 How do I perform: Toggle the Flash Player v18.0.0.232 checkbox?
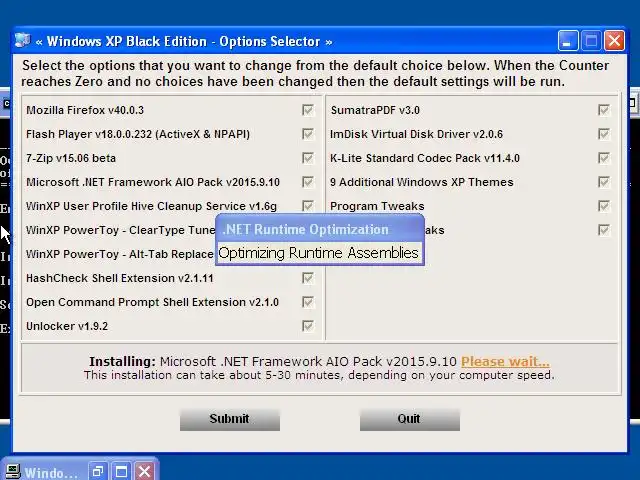(308, 134)
